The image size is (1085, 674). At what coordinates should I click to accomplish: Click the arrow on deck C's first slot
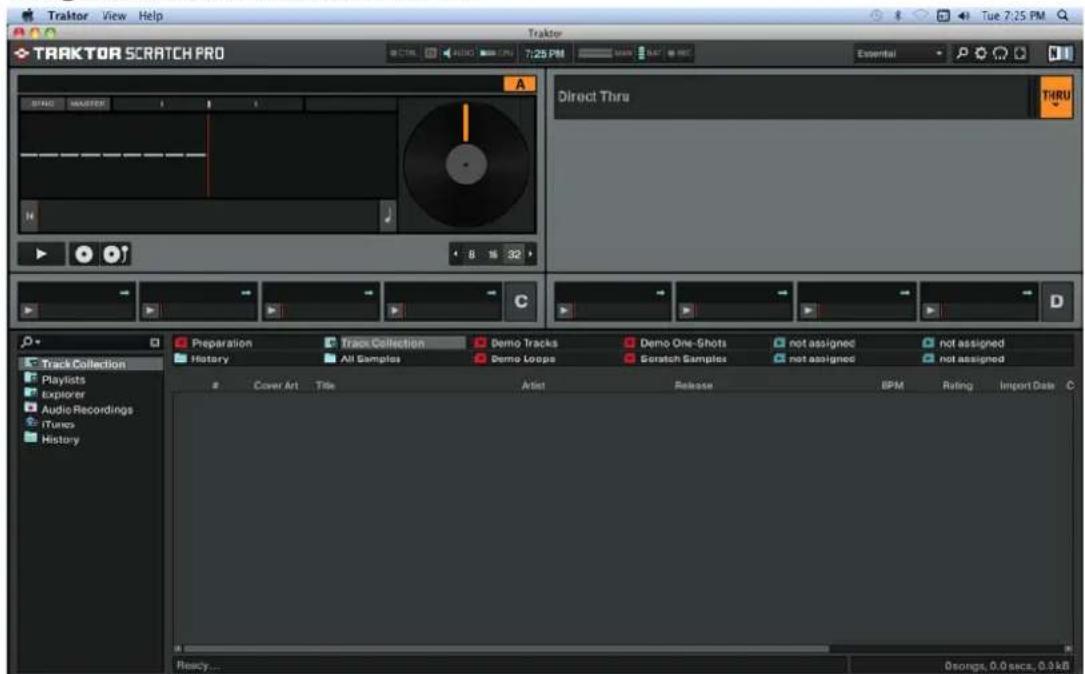tap(125, 293)
